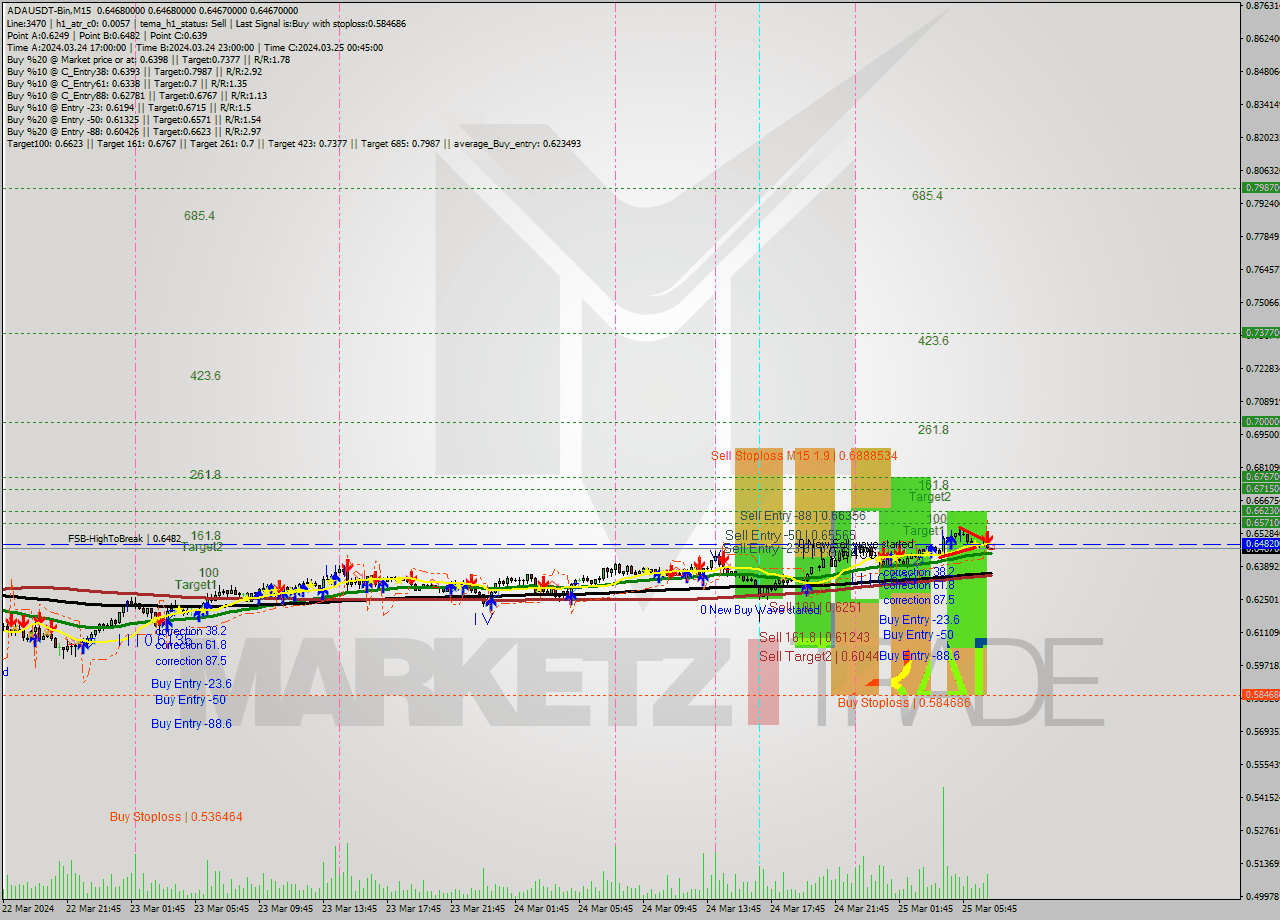
Task: Click the 'Buy %10 @ C_Entry61' line
Action: click(x=126, y=83)
